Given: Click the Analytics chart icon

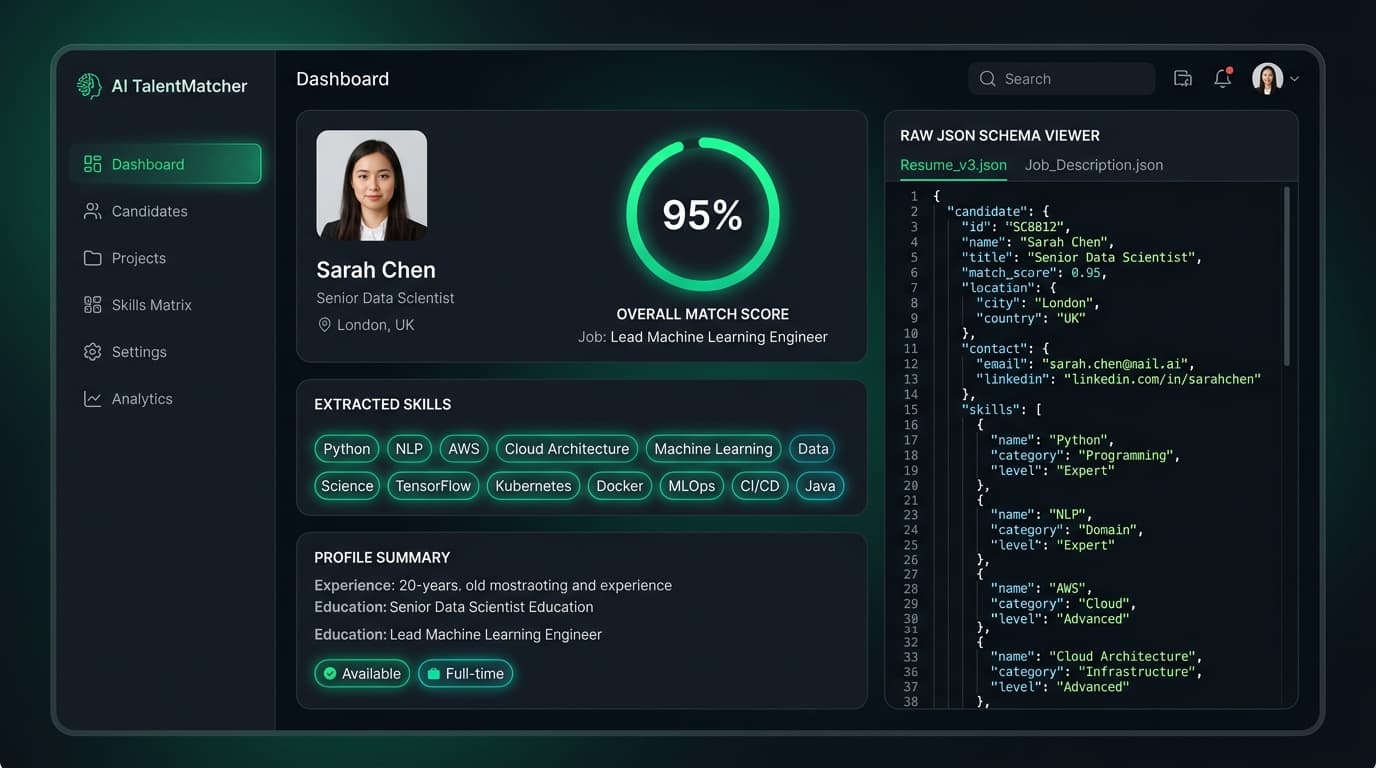Looking at the screenshot, I should (x=93, y=399).
